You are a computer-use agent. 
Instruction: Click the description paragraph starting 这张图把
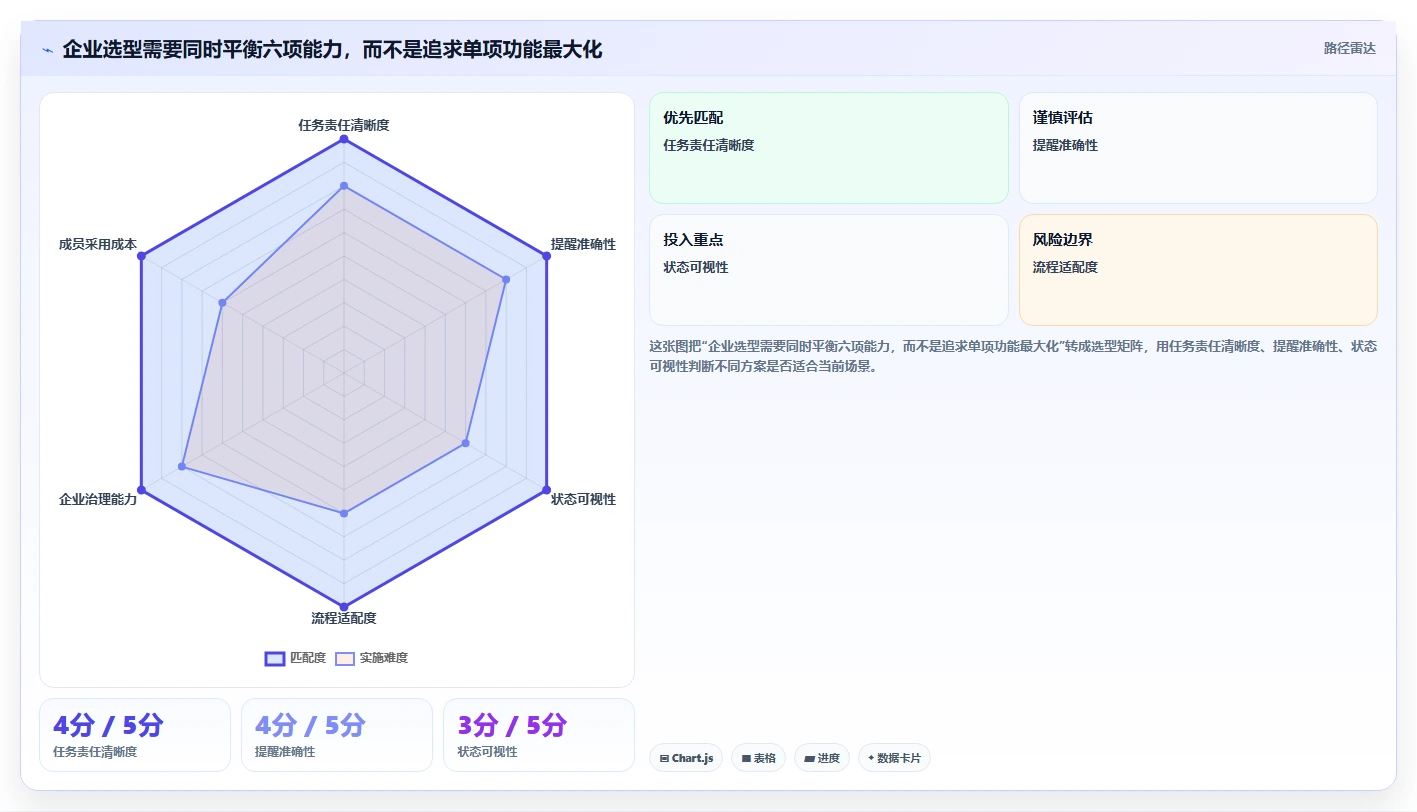pyautogui.click(x=1013, y=356)
